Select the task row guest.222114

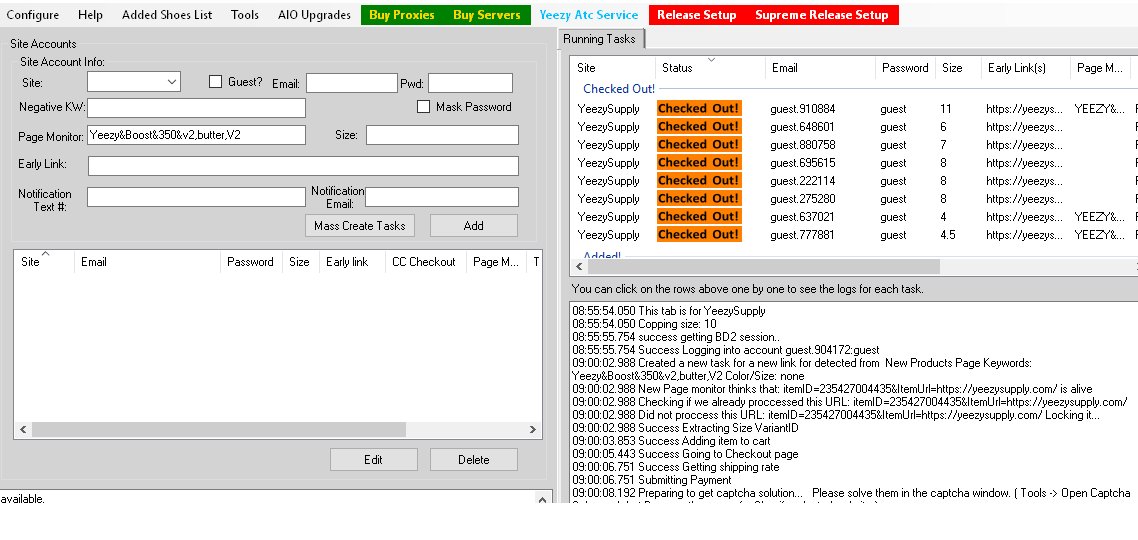pyautogui.click(x=854, y=181)
